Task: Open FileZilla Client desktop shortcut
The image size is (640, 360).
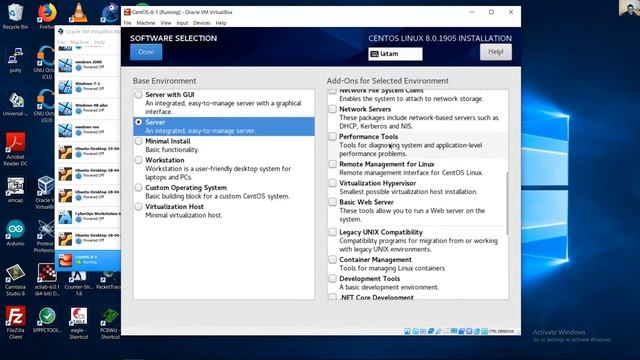Action: (15, 322)
